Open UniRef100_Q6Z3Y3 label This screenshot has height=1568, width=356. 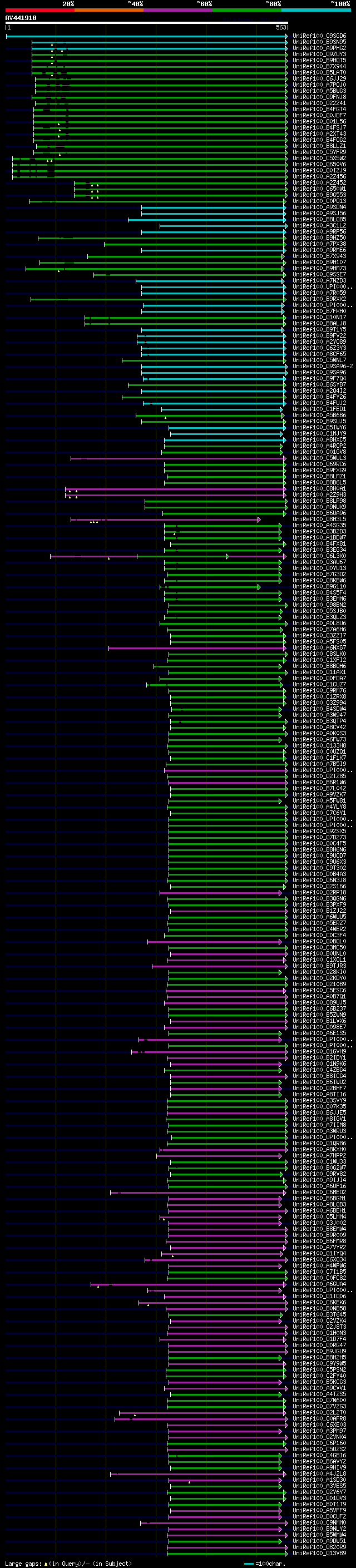coord(319,348)
